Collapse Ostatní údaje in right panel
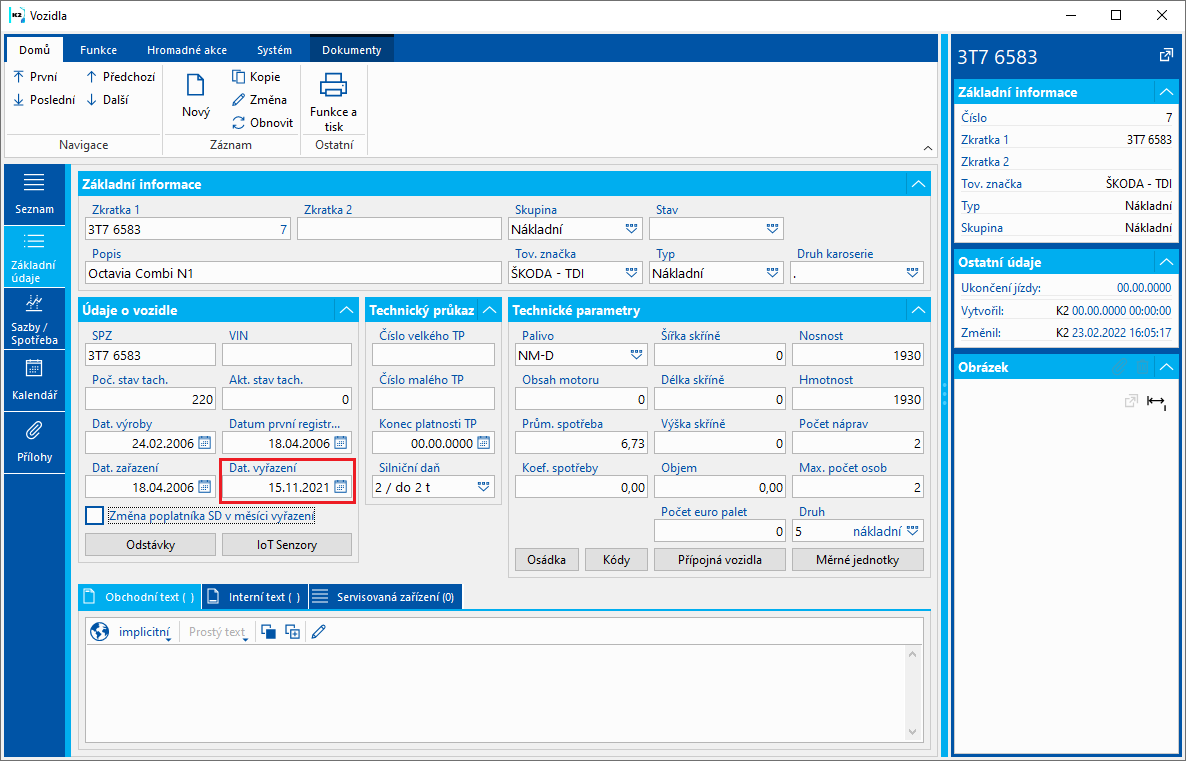Screen dimensions: 1186x761 [x=1166, y=262]
